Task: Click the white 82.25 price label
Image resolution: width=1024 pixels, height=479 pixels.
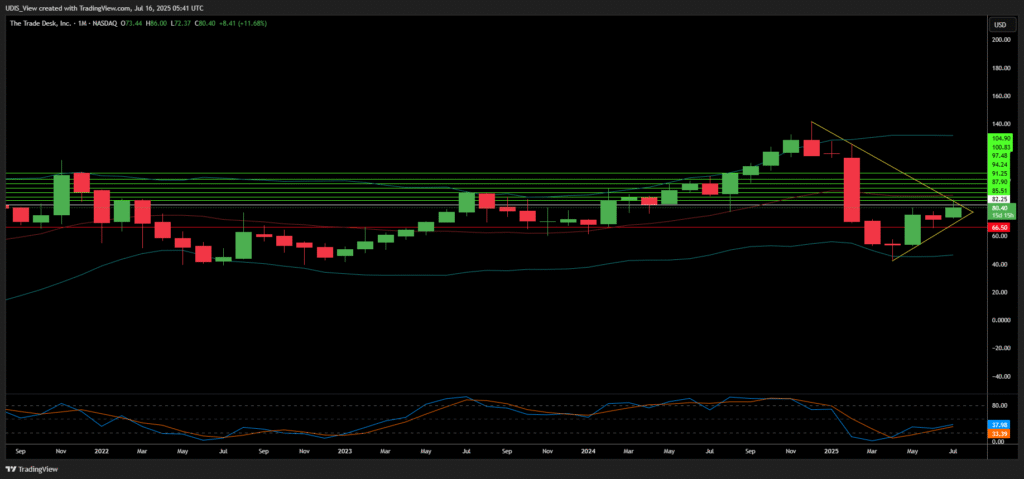Action: click(999, 199)
